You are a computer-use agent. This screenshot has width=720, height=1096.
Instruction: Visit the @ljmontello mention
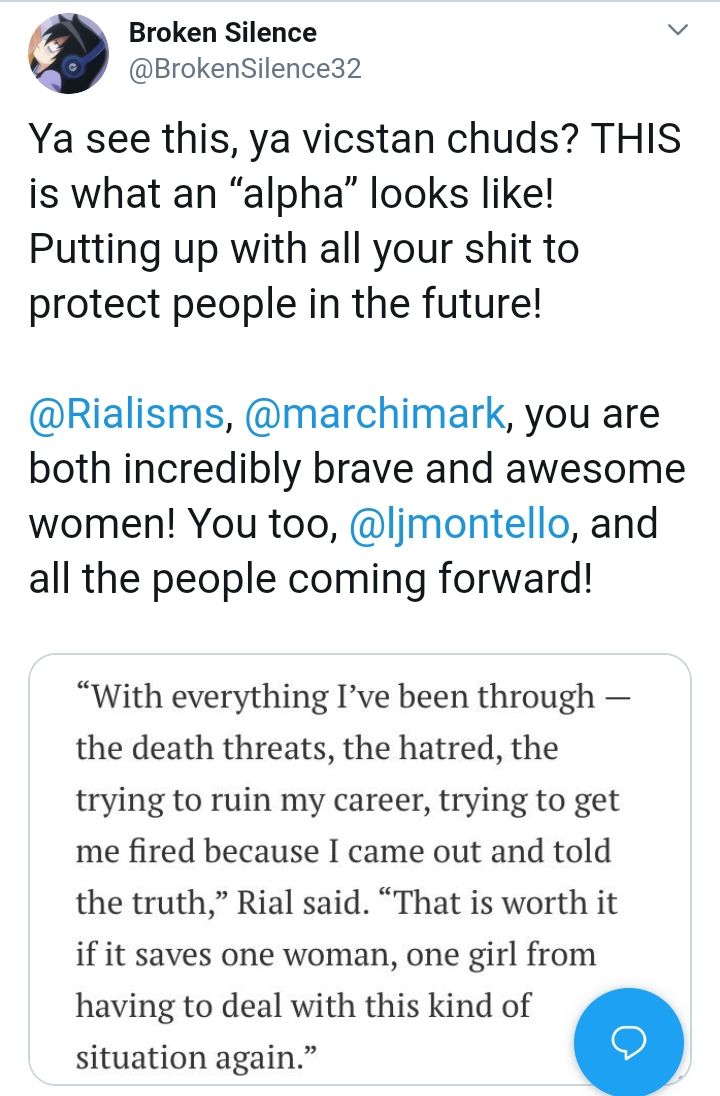459,524
